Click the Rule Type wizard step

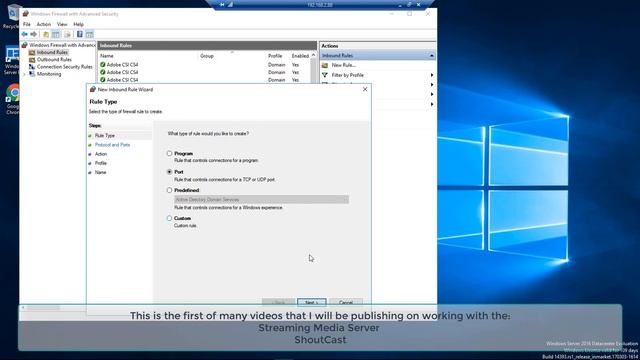tap(105, 136)
